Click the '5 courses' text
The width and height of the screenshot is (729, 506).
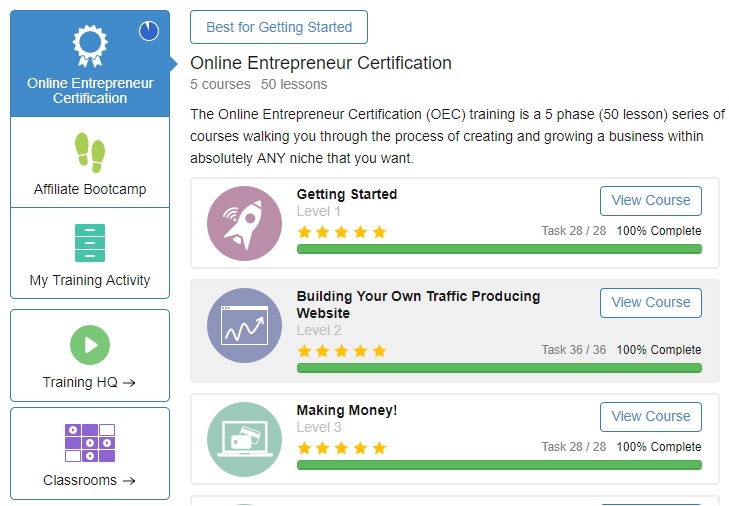pos(220,84)
